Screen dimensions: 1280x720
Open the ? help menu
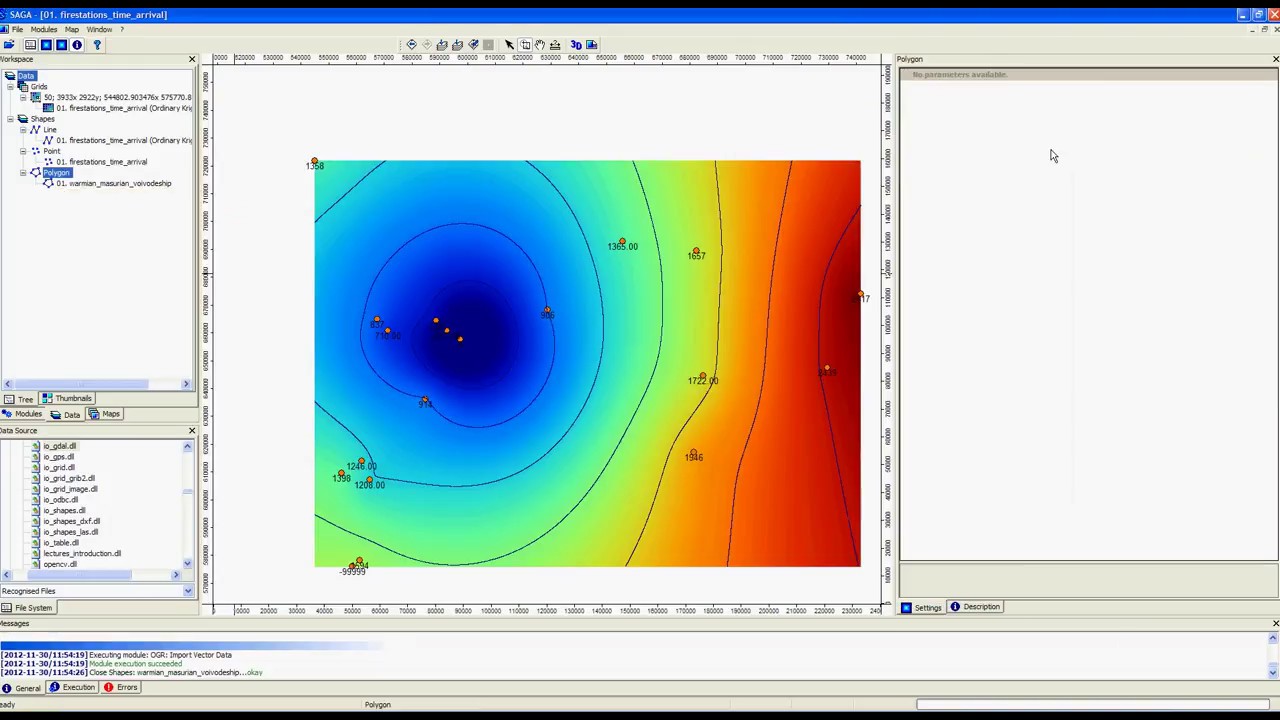[122, 29]
